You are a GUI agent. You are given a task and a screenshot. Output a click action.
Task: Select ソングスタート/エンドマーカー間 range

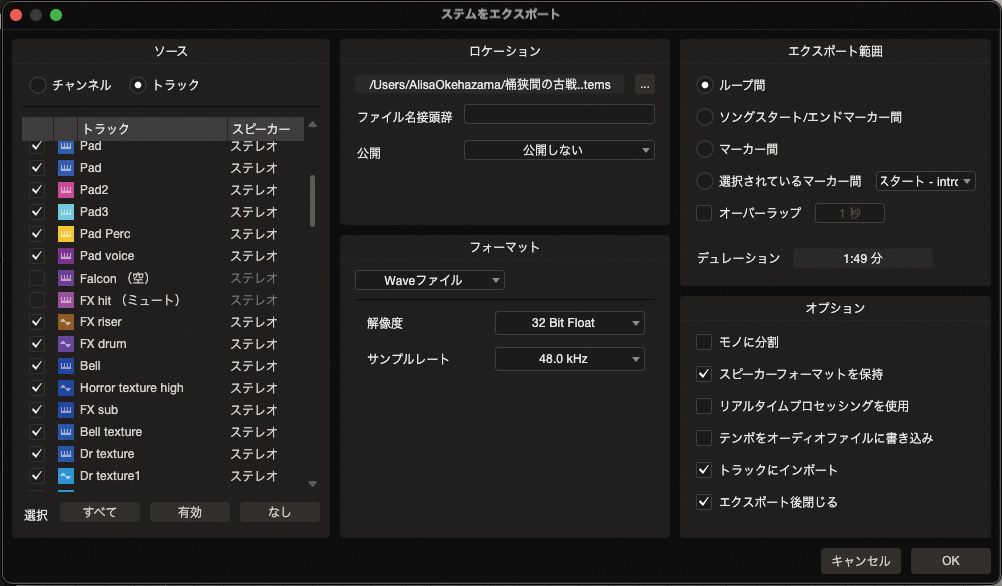704,117
